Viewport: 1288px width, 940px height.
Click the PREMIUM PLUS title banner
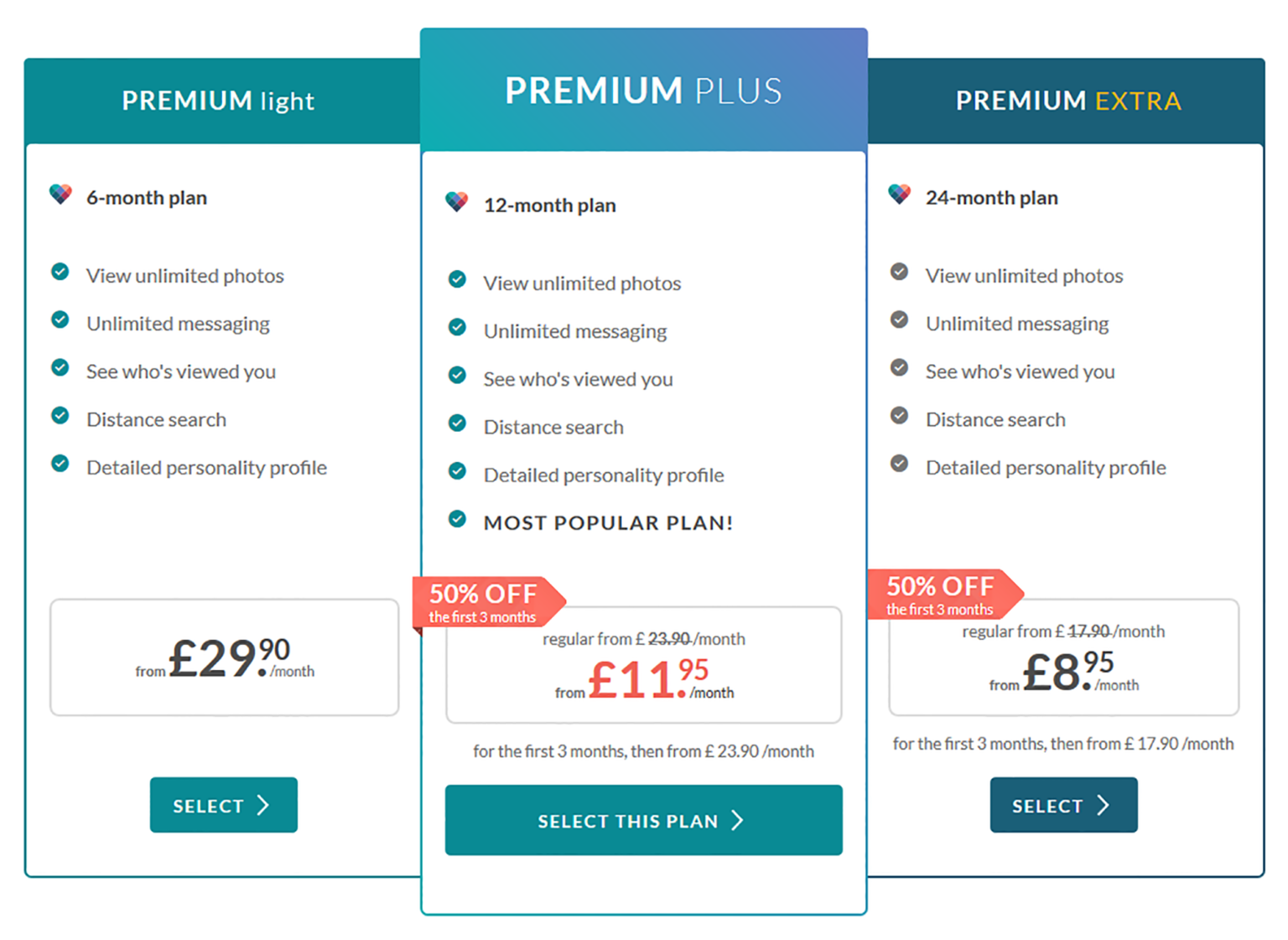[x=642, y=89]
